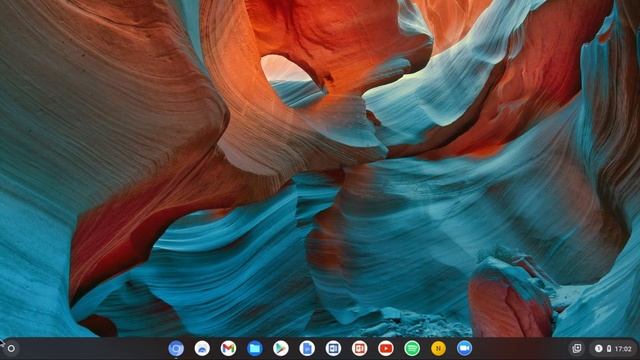Launch Spotify from the shelf
The width and height of the screenshot is (640, 360).
(x=412, y=349)
